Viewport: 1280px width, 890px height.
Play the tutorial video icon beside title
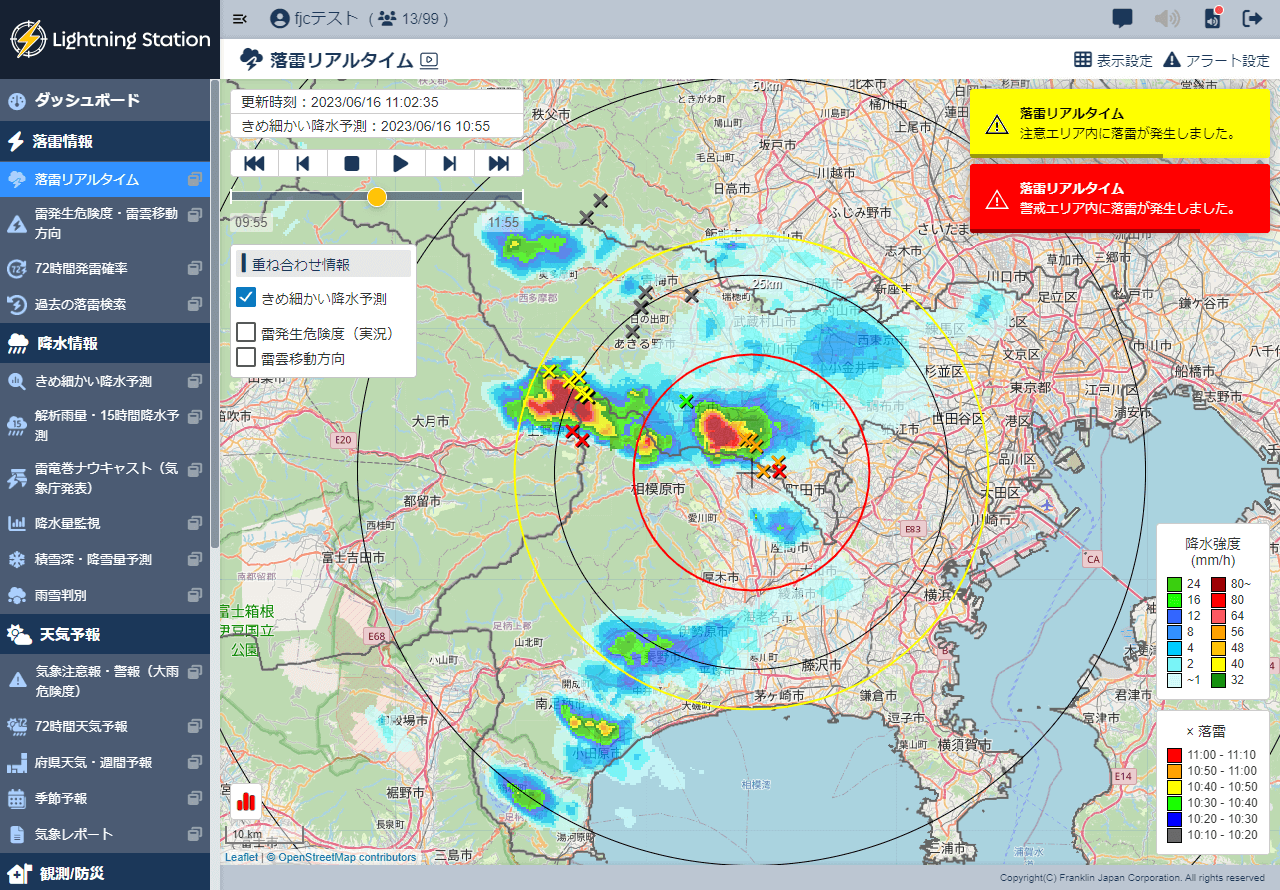pos(429,60)
